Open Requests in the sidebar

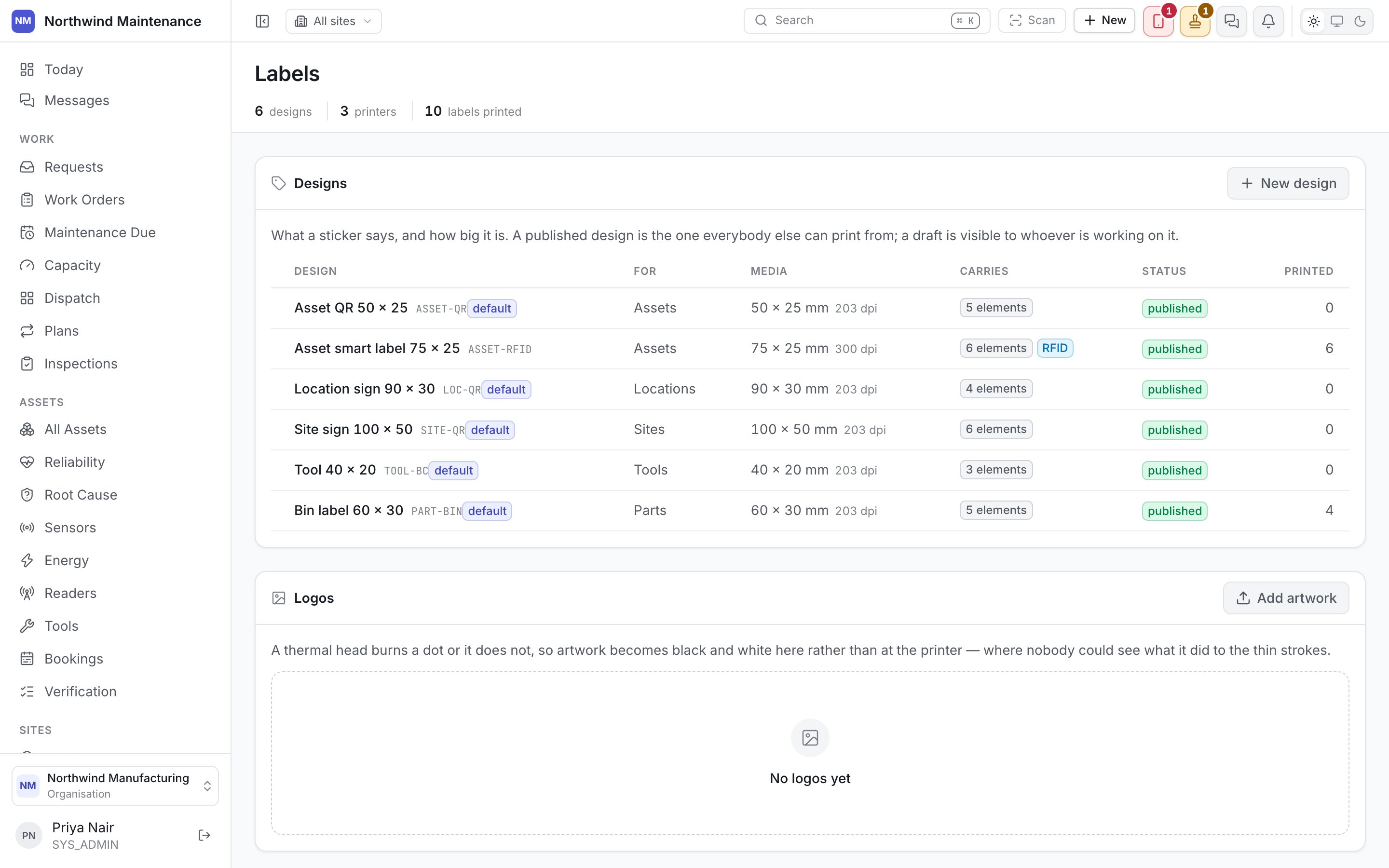pos(115,167)
